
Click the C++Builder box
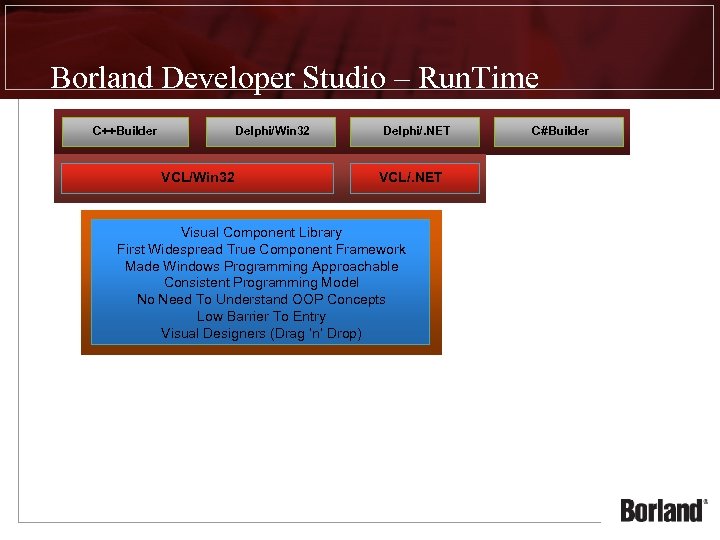coord(125,132)
